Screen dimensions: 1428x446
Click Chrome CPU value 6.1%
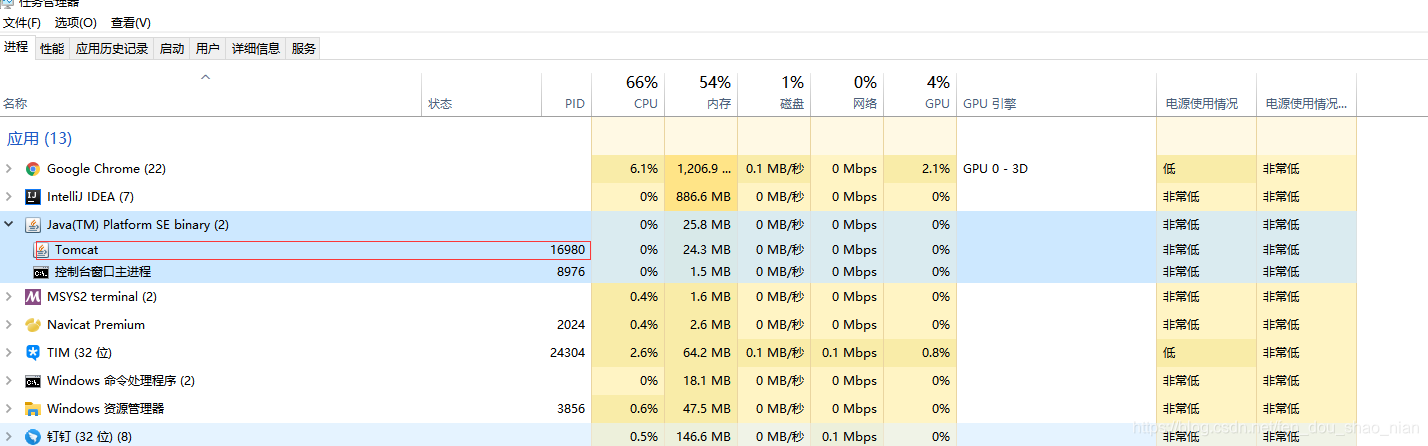click(644, 169)
